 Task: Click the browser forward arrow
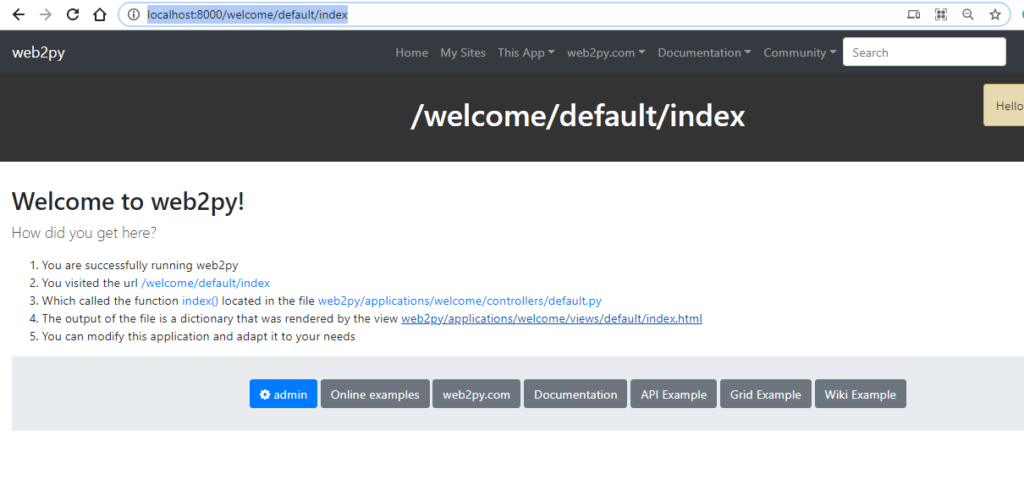click(x=45, y=15)
